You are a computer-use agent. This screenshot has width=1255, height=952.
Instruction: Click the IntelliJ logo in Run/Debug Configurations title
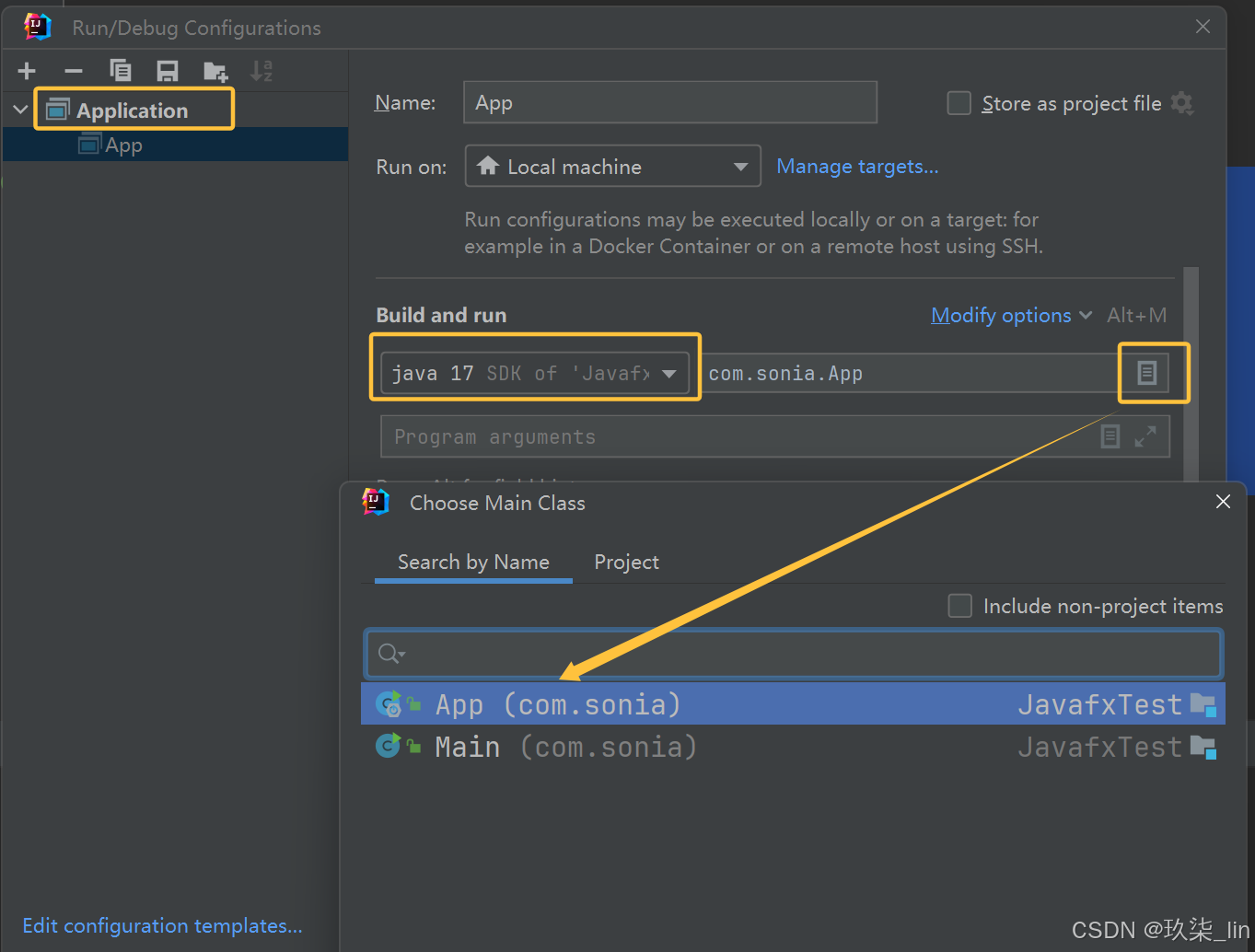(38, 28)
